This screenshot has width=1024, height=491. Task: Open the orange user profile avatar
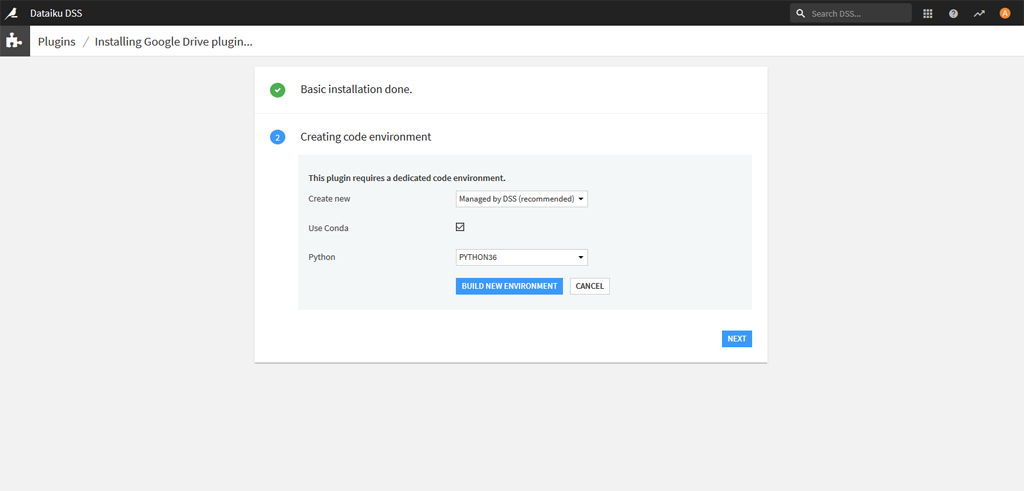(1005, 13)
